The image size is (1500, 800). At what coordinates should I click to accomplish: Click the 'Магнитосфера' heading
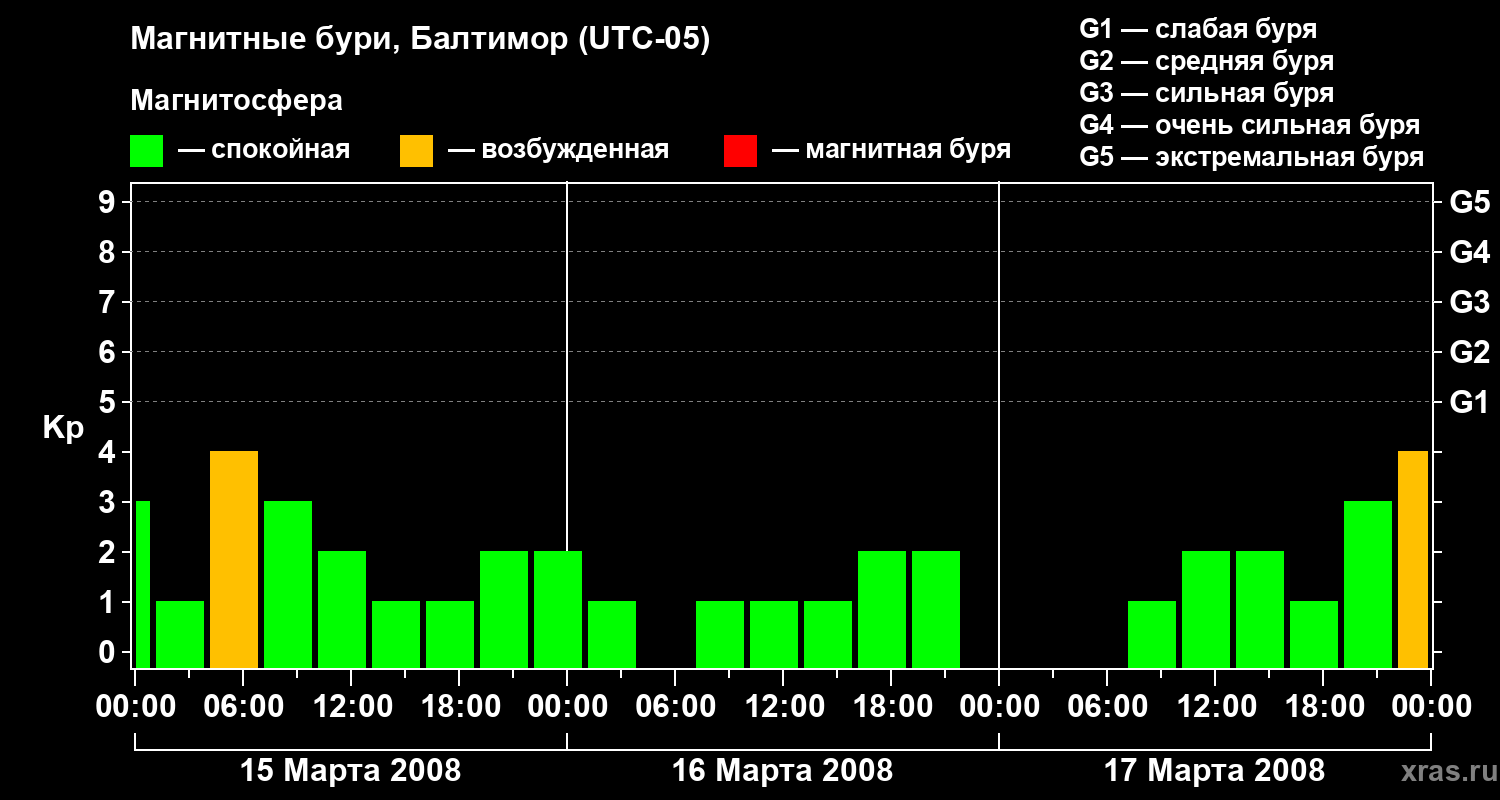point(236,101)
